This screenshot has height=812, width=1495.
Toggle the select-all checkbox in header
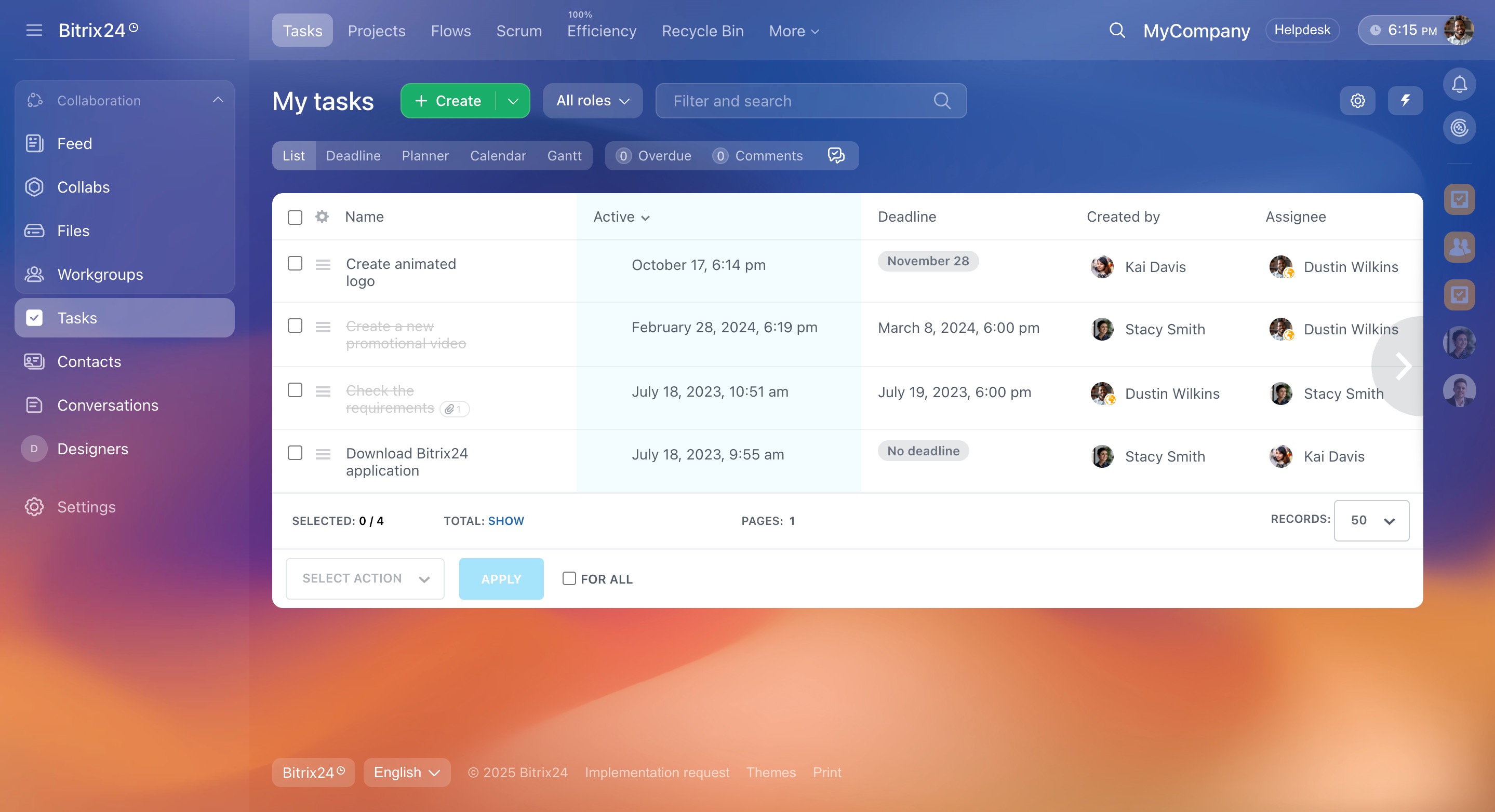pos(295,218)
